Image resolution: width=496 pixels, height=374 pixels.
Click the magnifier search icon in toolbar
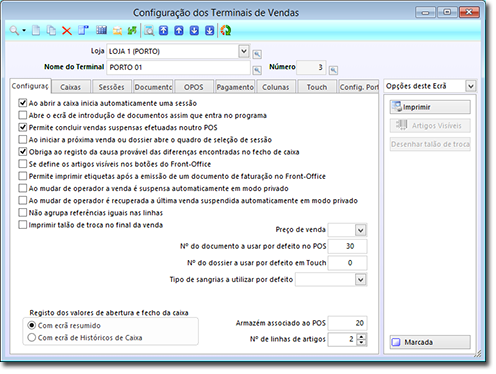click(x=14, y=31)
